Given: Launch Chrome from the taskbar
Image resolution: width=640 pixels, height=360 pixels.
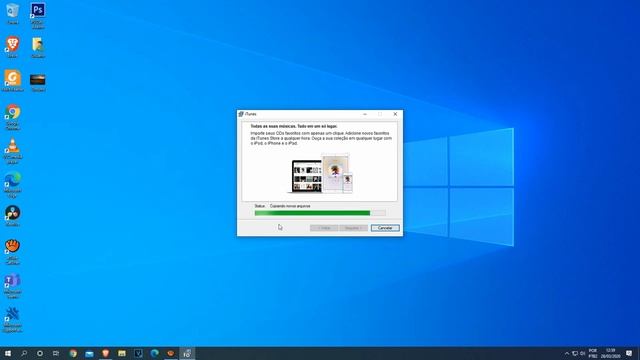Looking at the screenshot, I should [x=73, y=353].
